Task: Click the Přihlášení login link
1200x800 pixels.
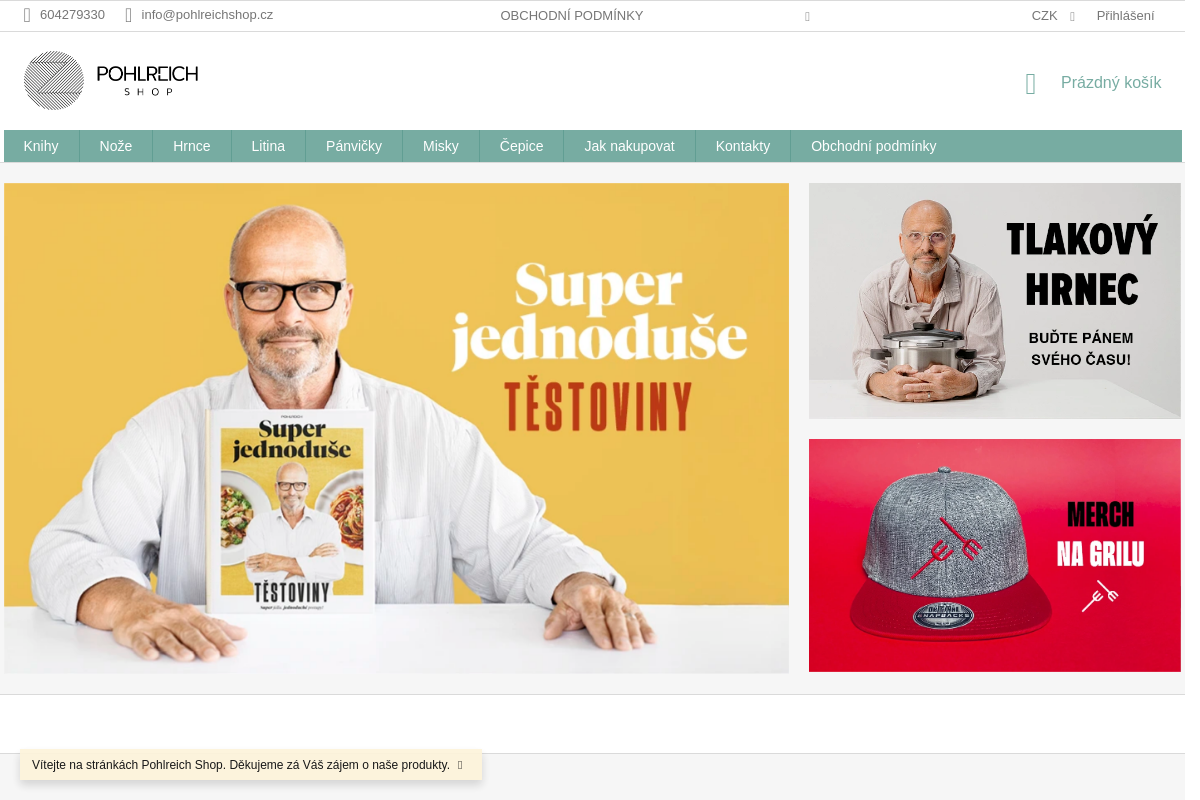Action: (1125, 16)
